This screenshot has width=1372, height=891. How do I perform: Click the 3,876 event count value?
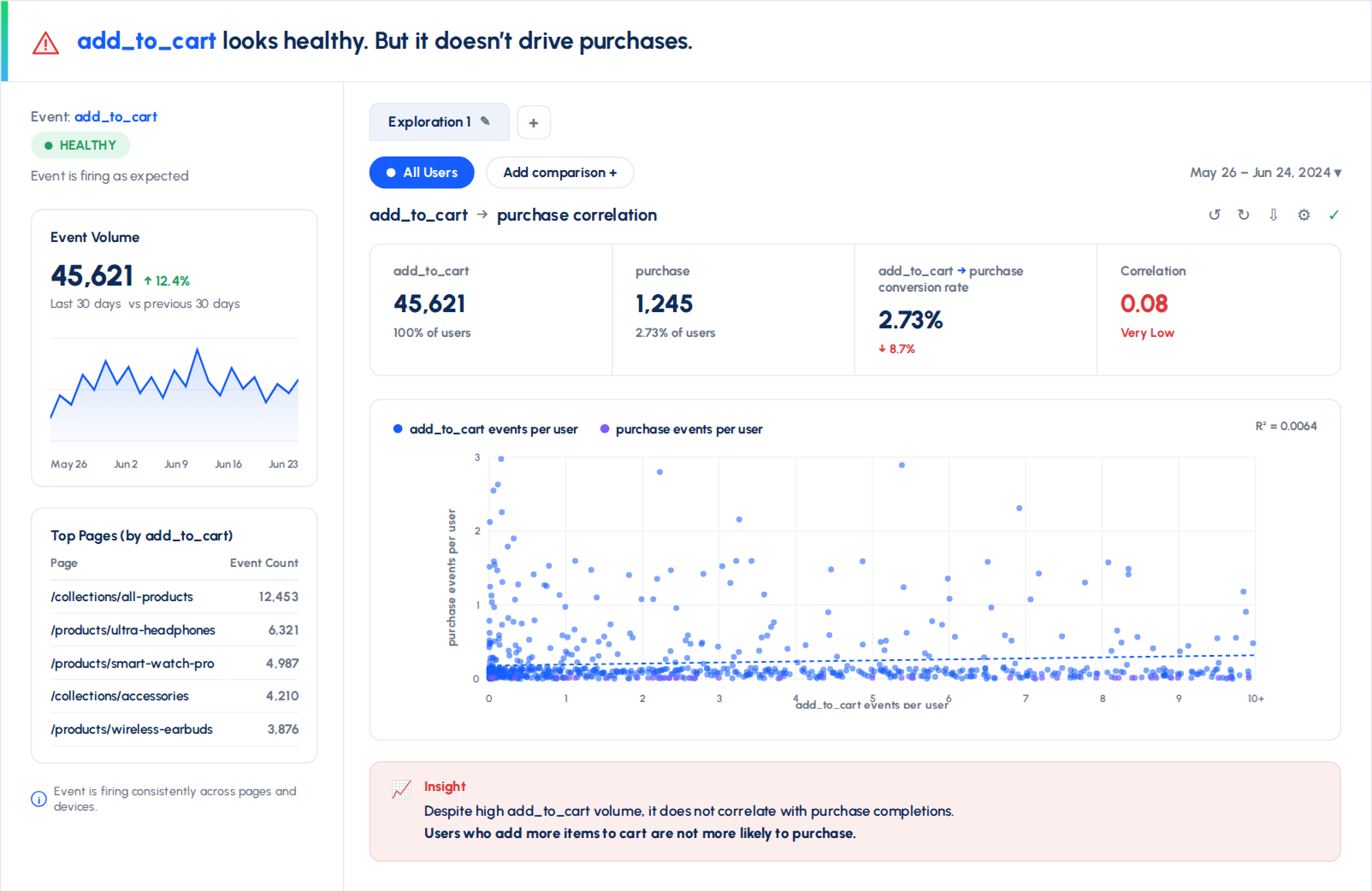283,729
